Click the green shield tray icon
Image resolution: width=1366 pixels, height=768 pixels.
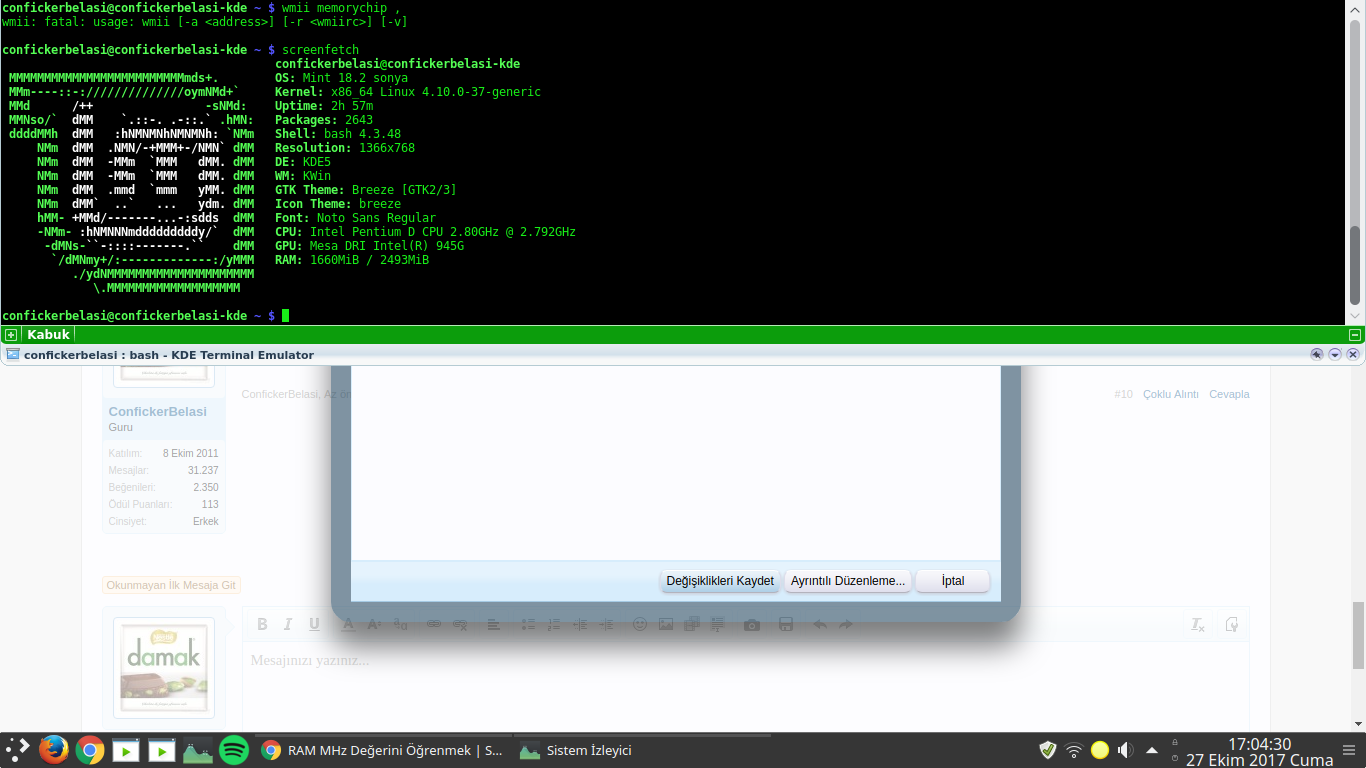coord(1048,750)
